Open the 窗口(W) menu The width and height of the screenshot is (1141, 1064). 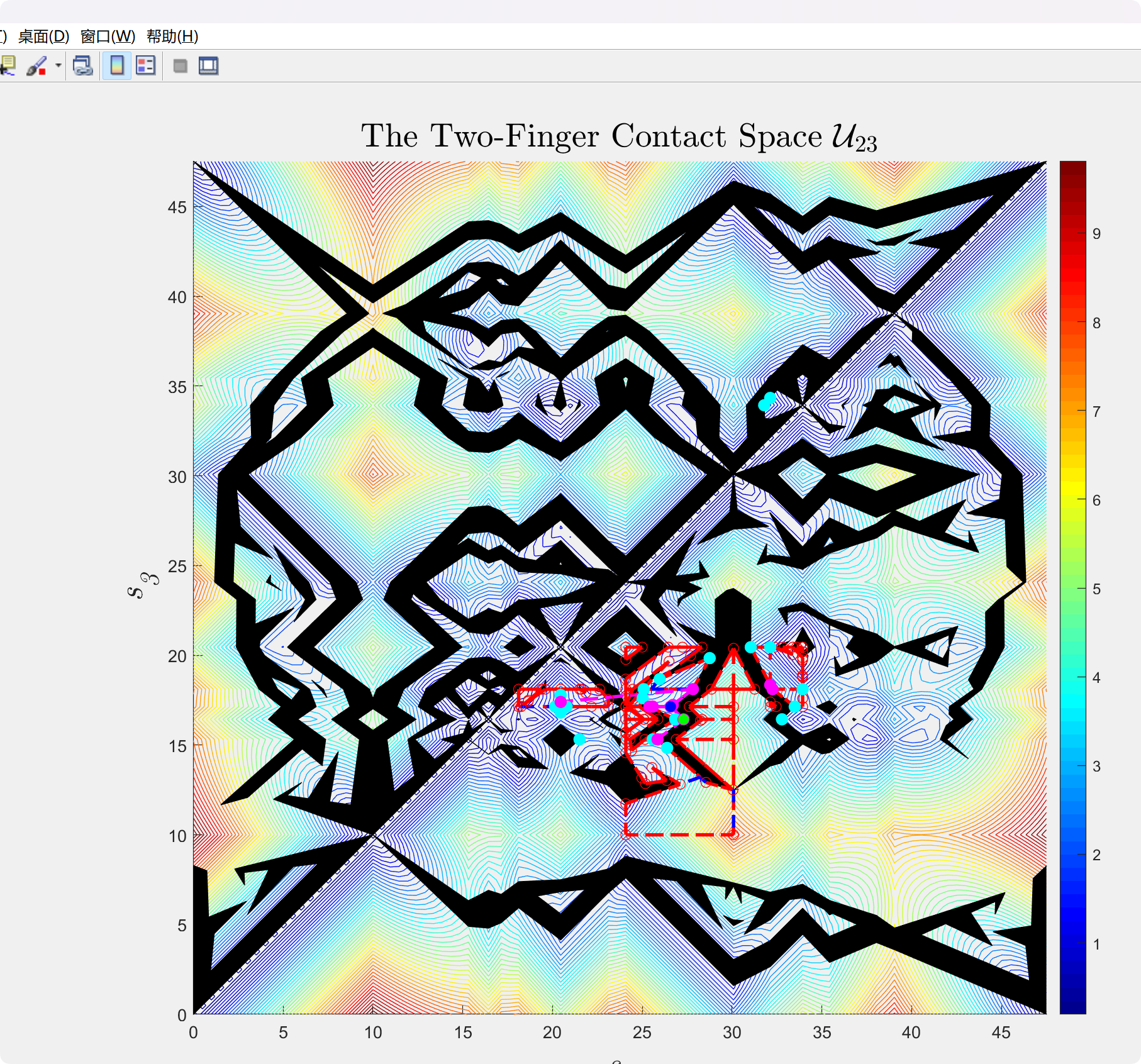pos(108,36)
